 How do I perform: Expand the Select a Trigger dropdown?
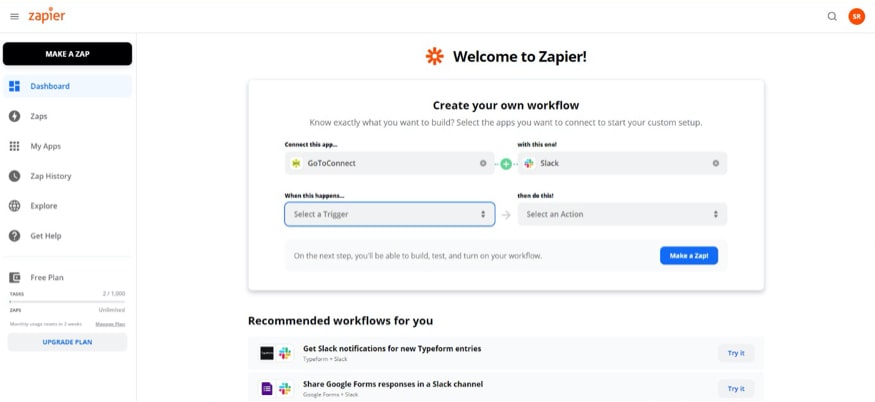389,214
